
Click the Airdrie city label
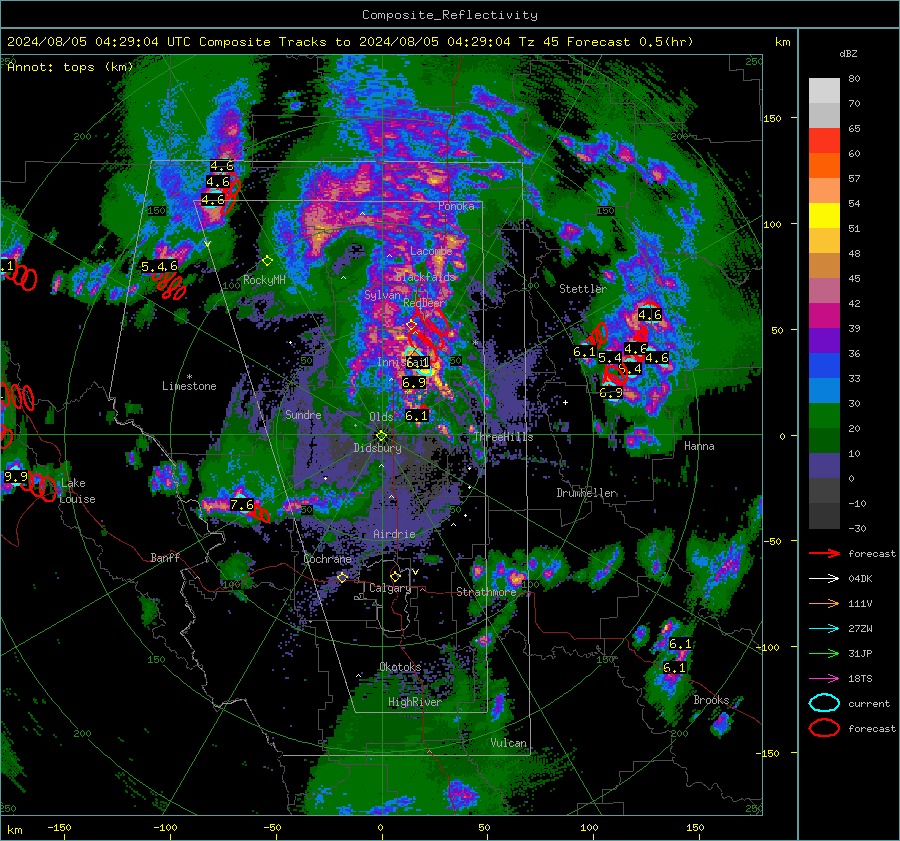point(394,534)
